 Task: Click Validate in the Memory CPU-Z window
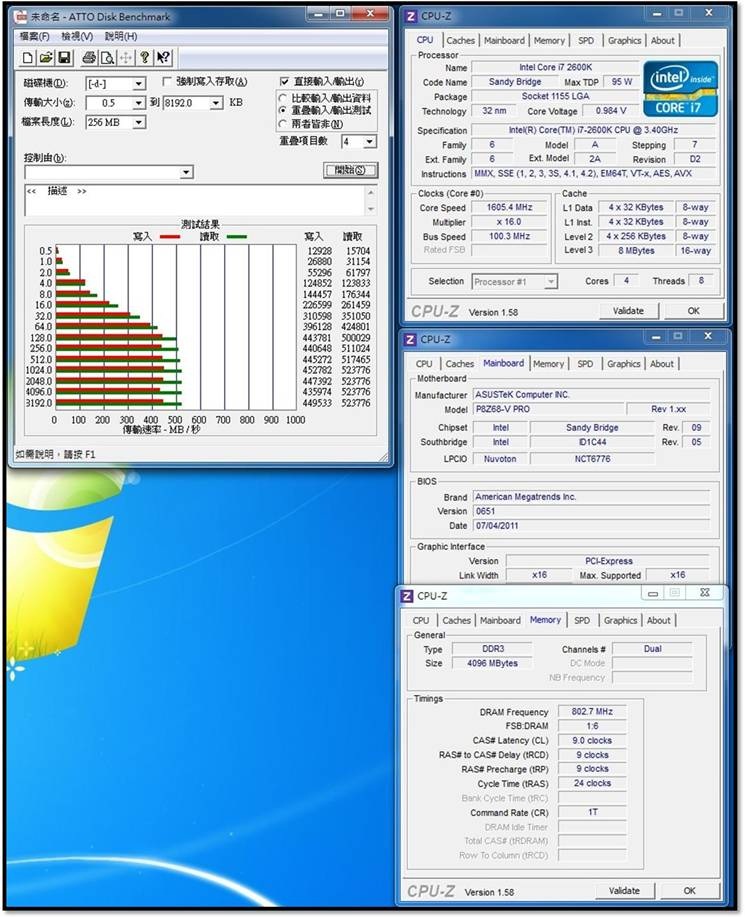click(624, 891)
